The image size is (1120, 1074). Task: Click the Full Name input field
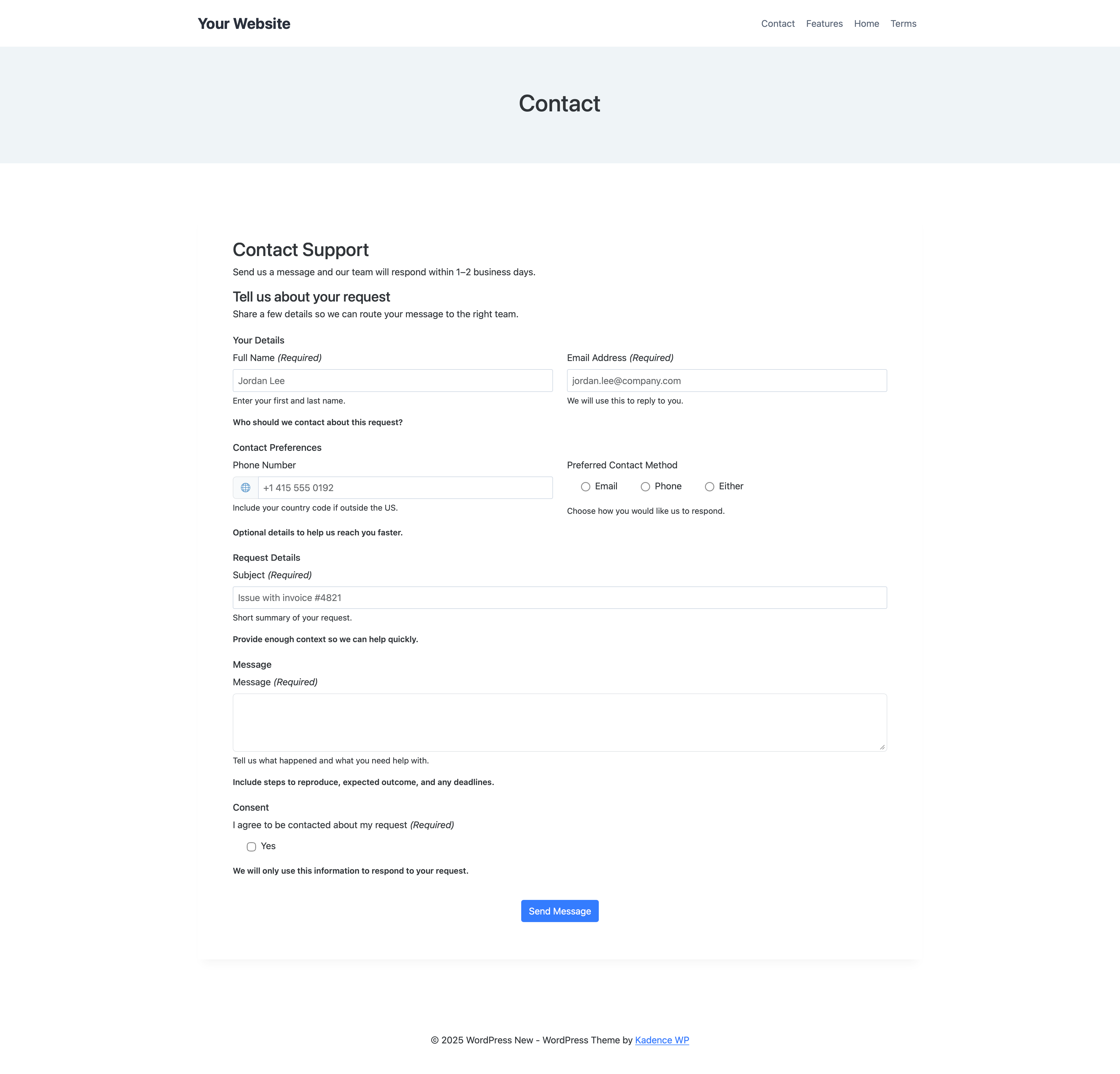click(x=393, y=381)
